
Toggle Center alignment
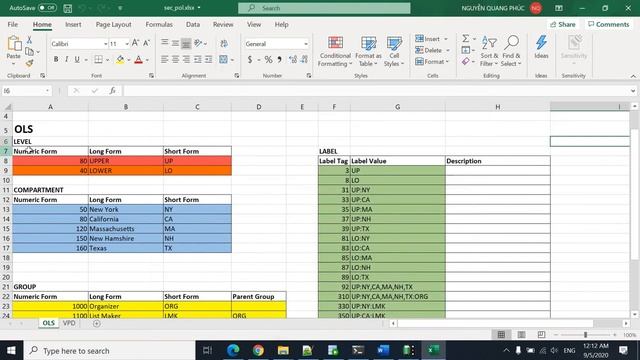pyautogui.click(x=175, y=60)
